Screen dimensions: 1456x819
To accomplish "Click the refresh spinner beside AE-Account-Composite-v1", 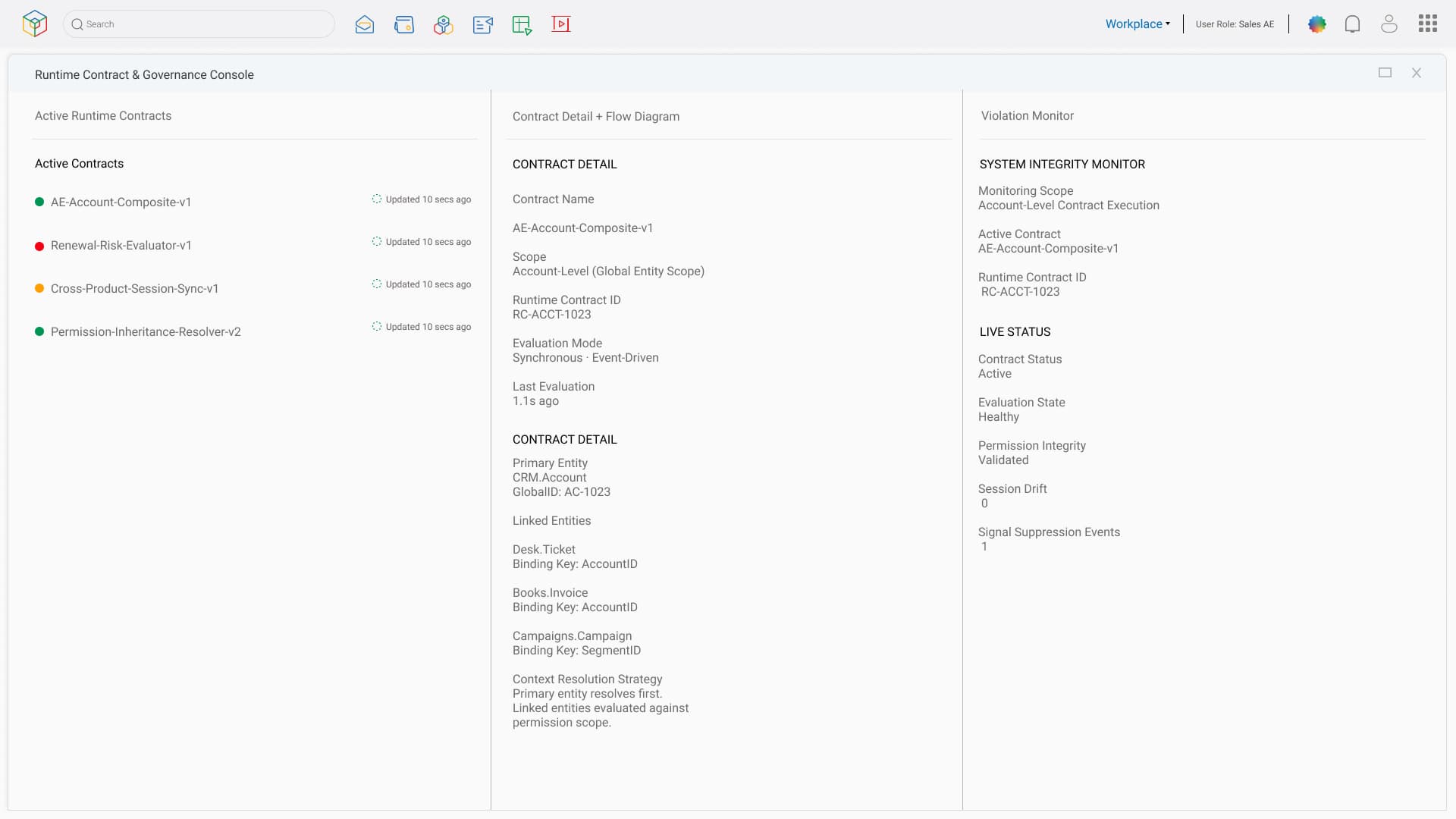I will pyautogui.click(x=377, y=199).
